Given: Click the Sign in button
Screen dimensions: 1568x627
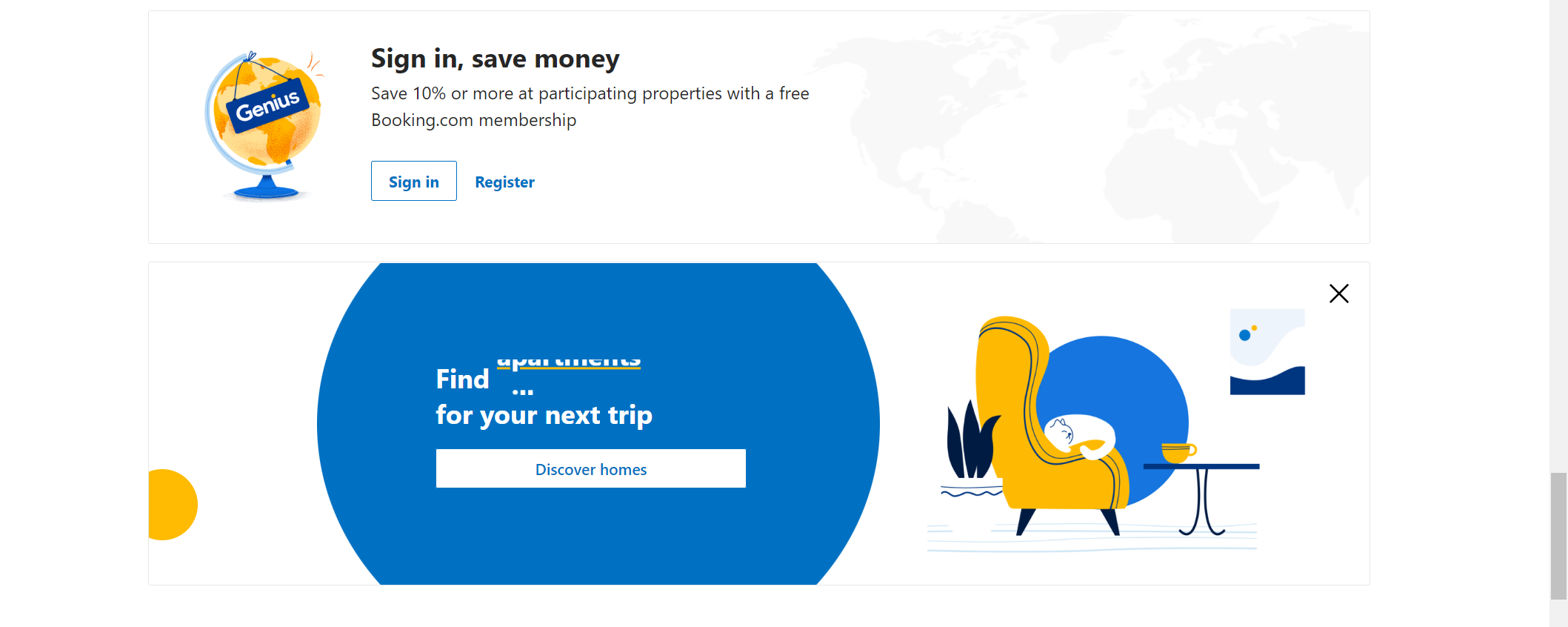Looking at the screenshot, I should coord(413,182).
